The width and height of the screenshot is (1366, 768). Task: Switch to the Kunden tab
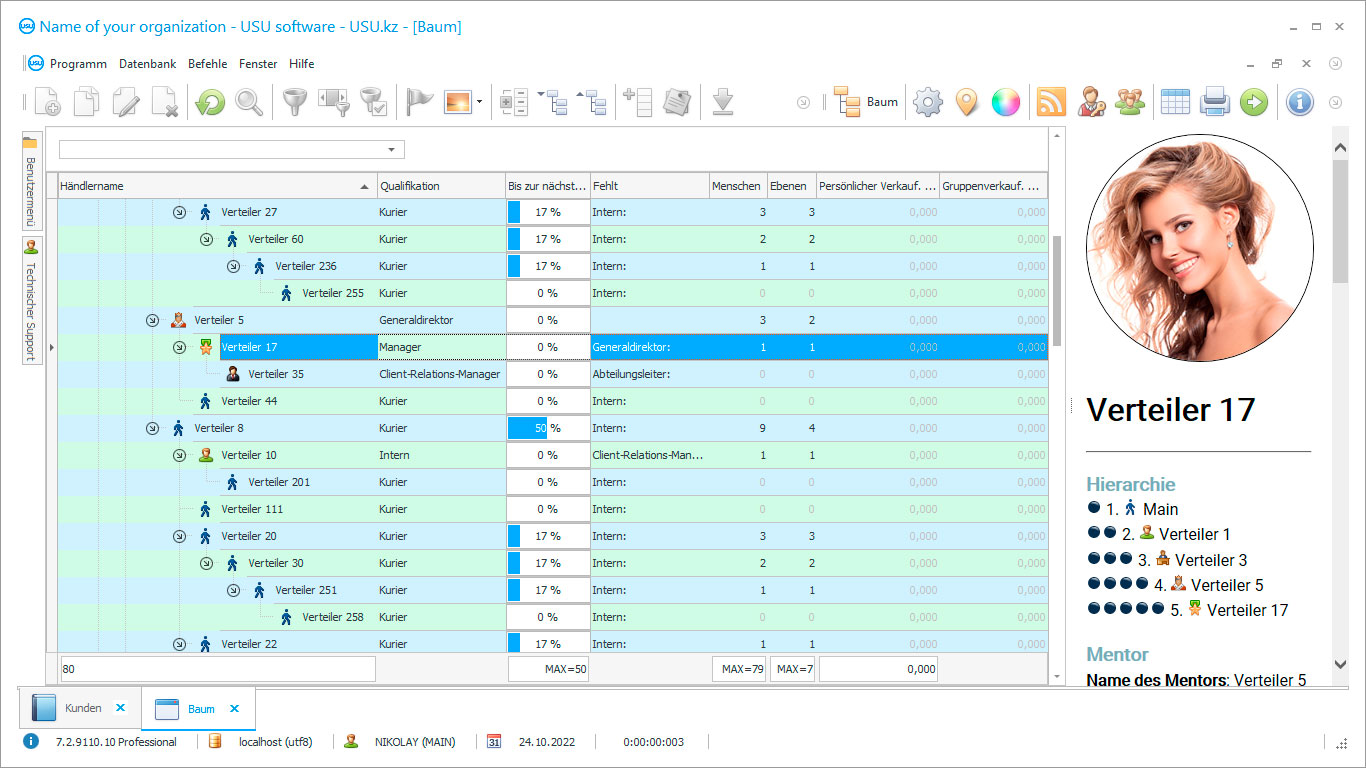click(83, 708)
